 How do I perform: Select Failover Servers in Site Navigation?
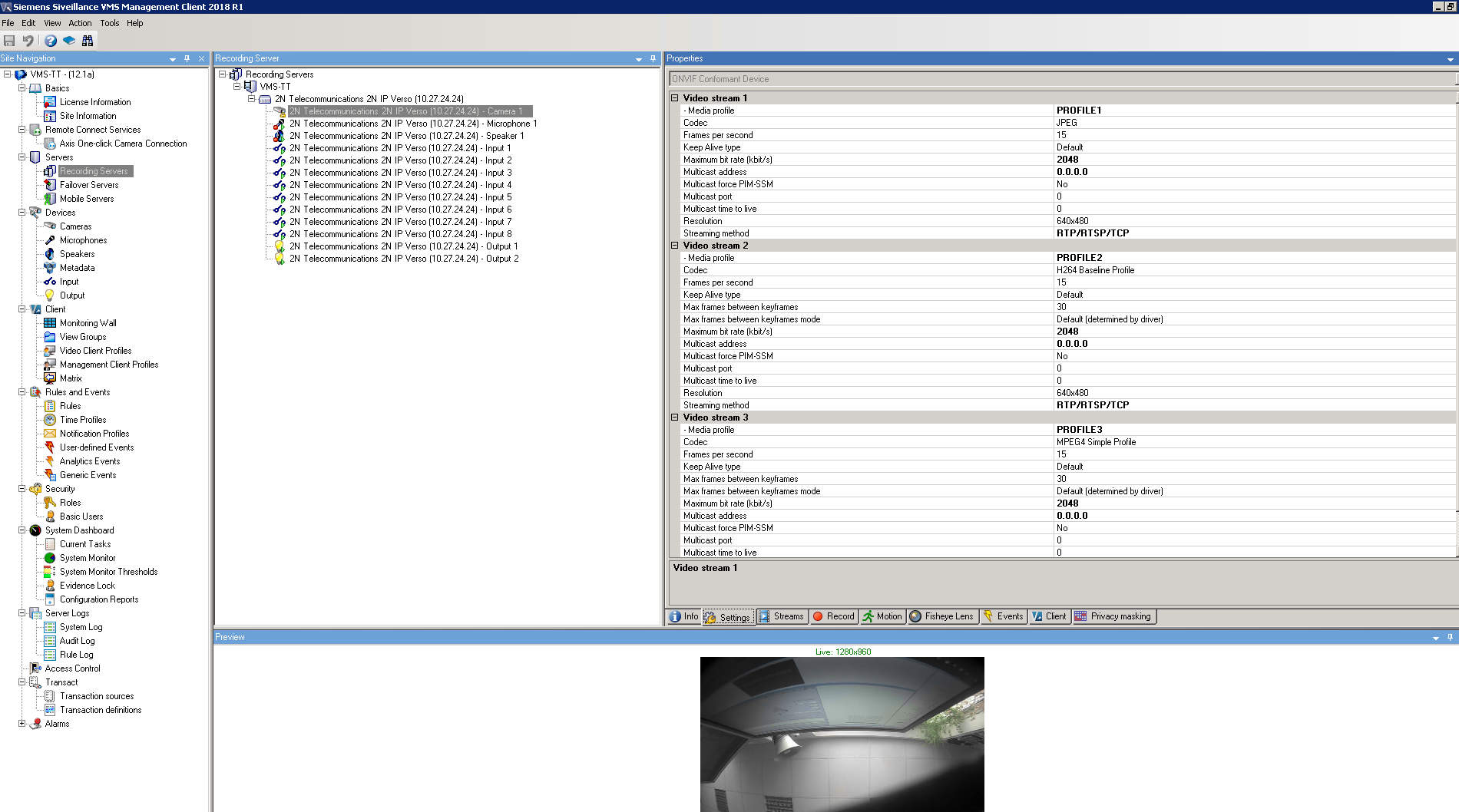pyautogui.click(x=89, y=185)
